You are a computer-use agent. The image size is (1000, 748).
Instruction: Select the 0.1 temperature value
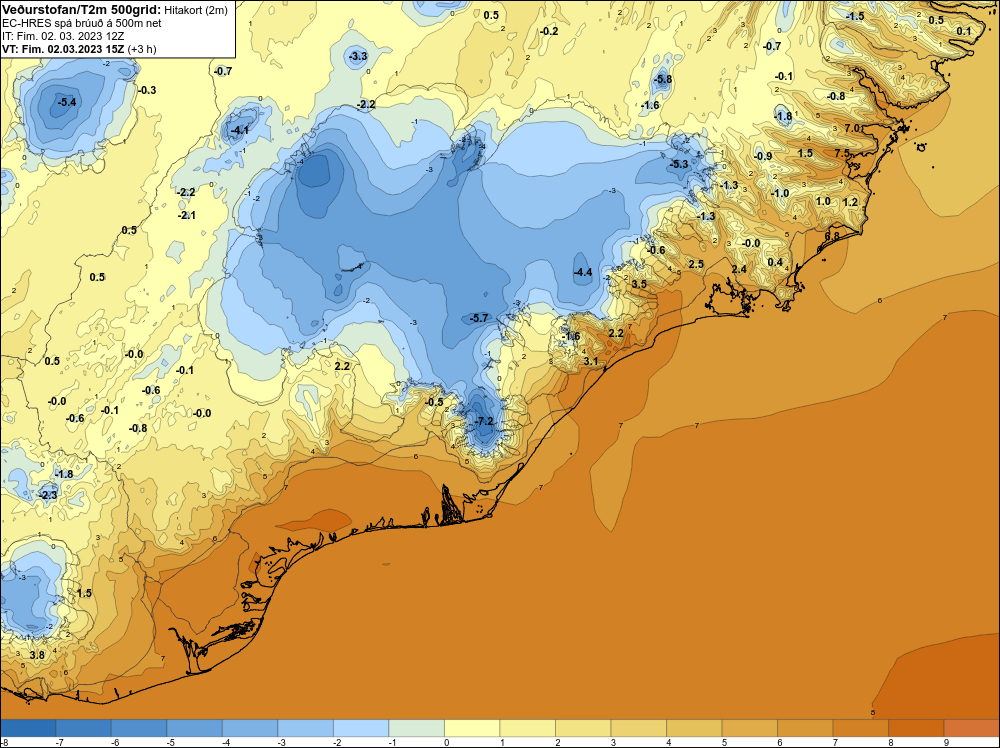(x=964, y=31)
